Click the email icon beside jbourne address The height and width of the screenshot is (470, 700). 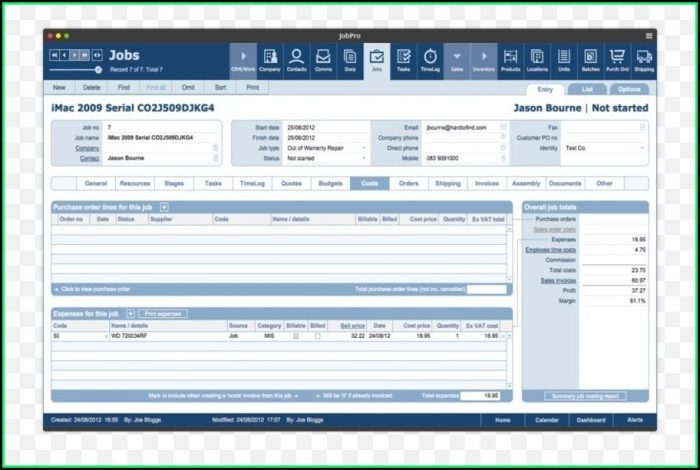coord(503,128)
